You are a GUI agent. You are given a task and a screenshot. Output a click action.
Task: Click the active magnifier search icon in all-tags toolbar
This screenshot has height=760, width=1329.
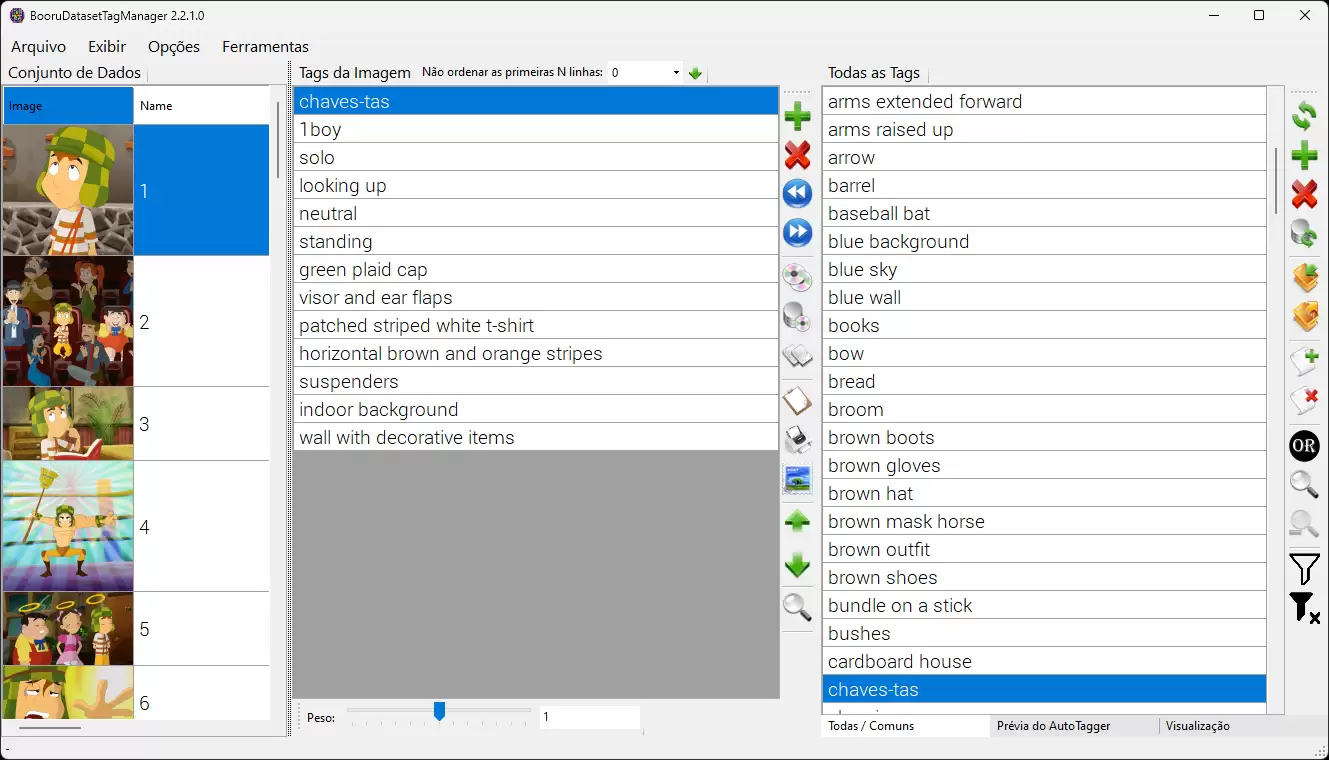[x=1304, y=485]
